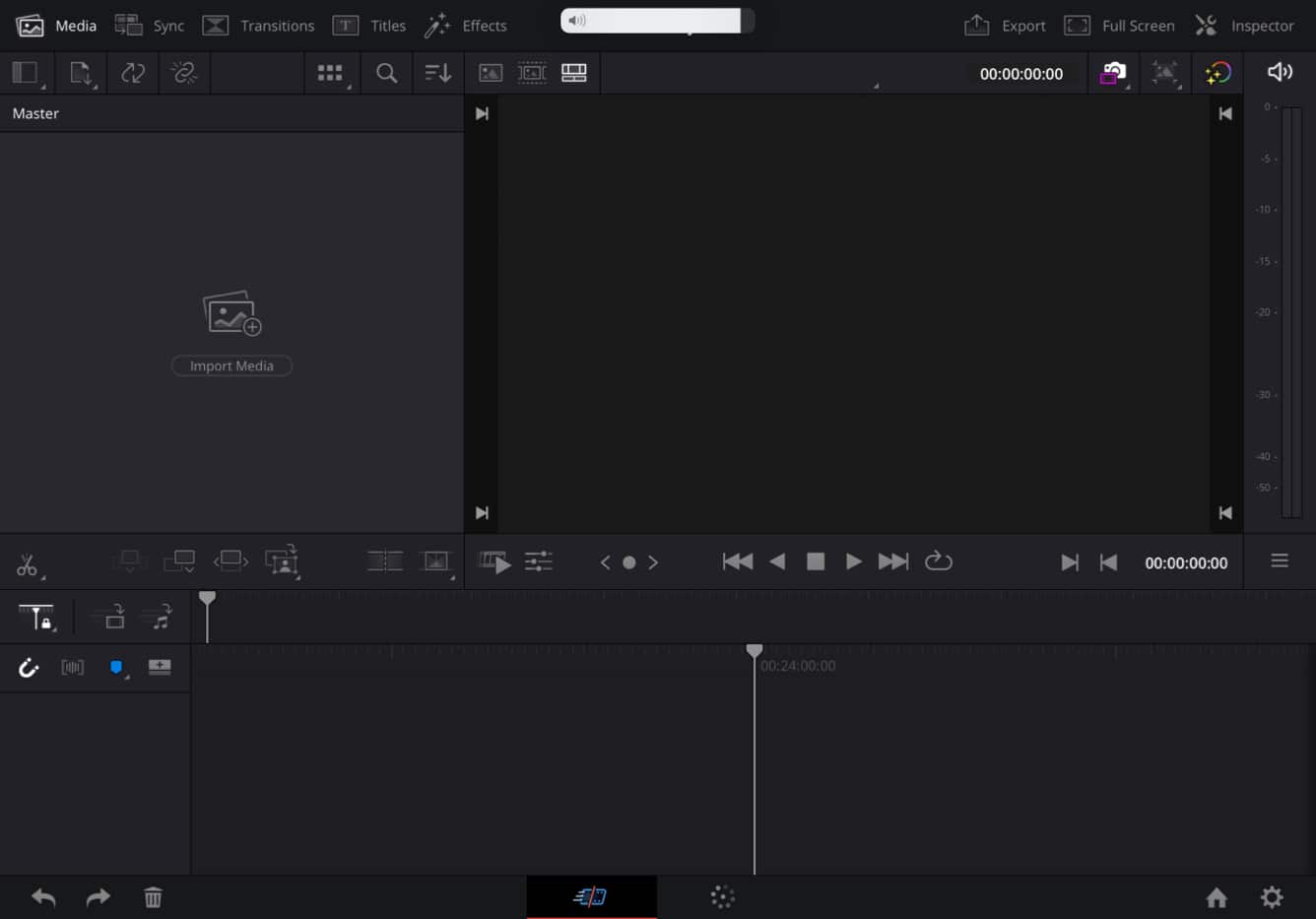Viewport: 1316px width, 919px height.
Task: Open the project settings gear
Action: point(1272,897)
